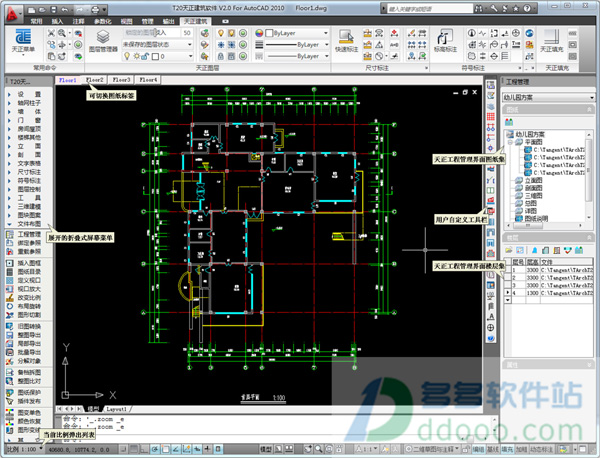
Task: Click the 标高标注 elevation annotation tool
Action: tap(445, 41)
